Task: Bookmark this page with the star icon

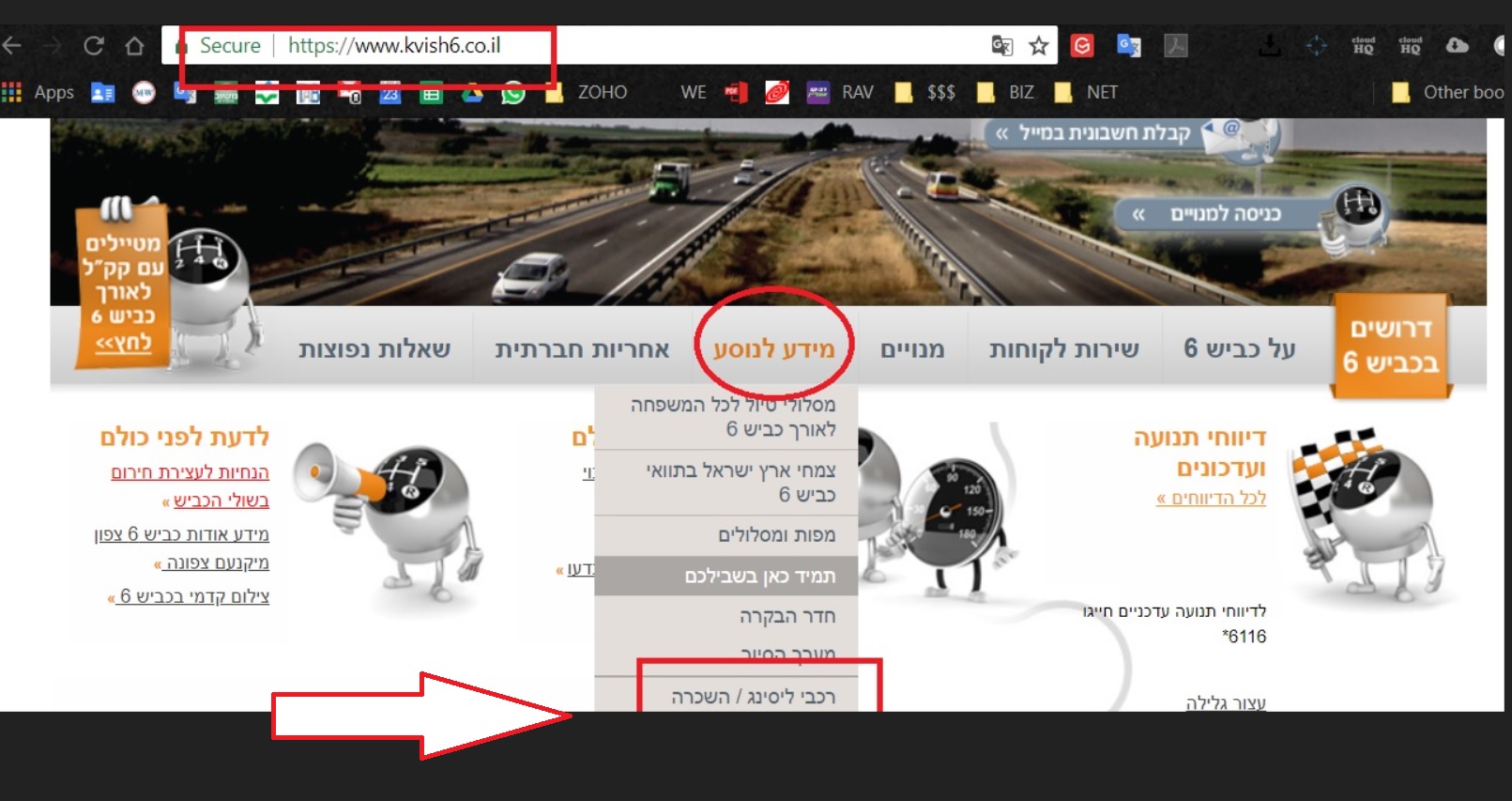Action: [x=1038, y=45]
